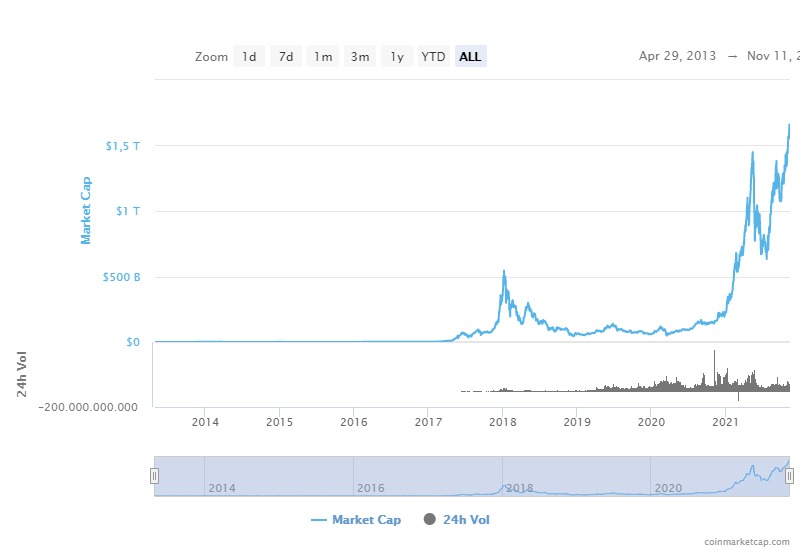
Task: Click the Apr 29, 2013 start date
Action: tap(677, 56)
